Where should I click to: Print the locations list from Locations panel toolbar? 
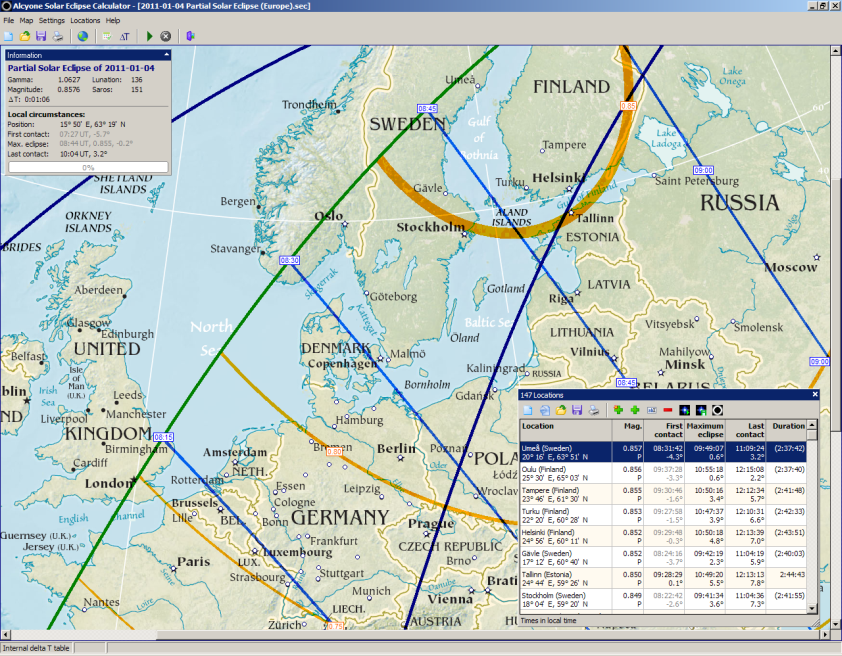coord(594,410)
